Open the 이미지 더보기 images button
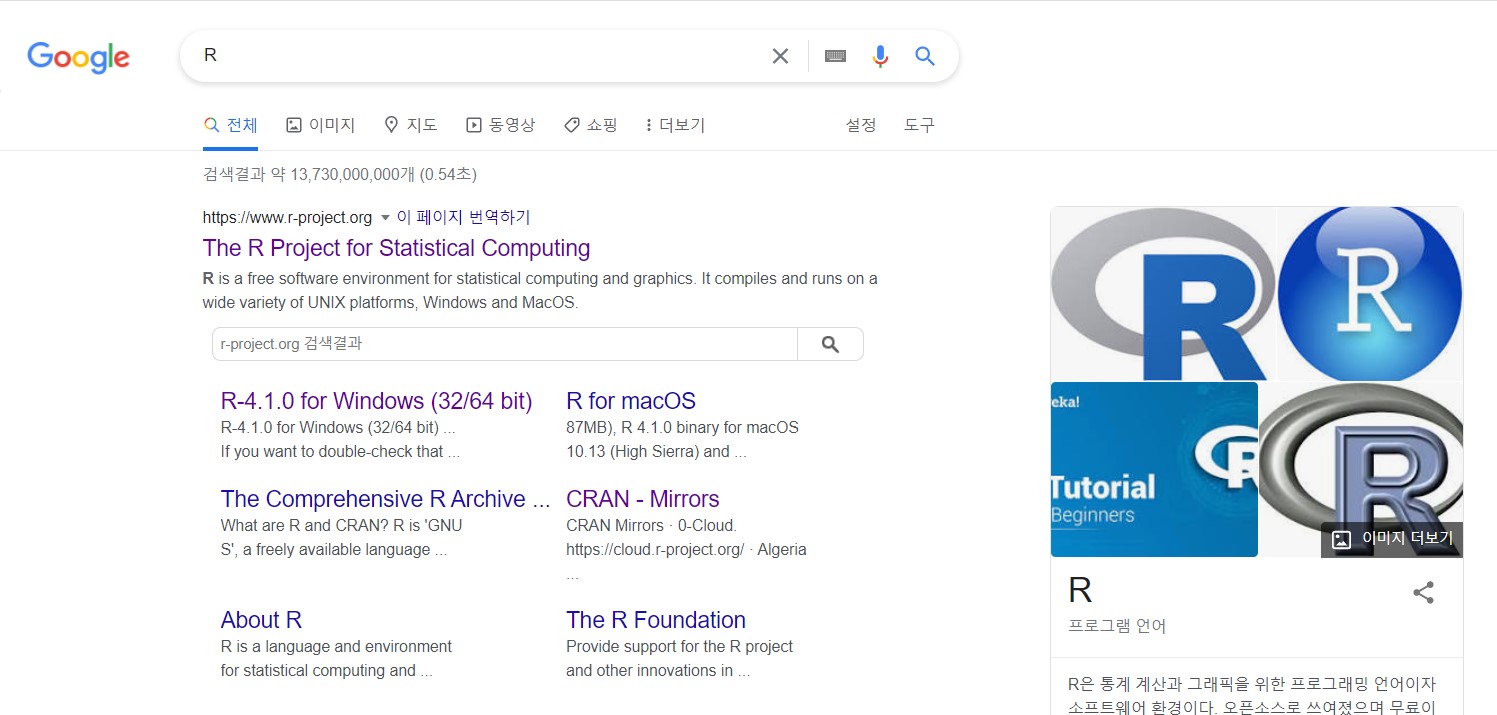Screen dimensions: 1497x715 1392,539
